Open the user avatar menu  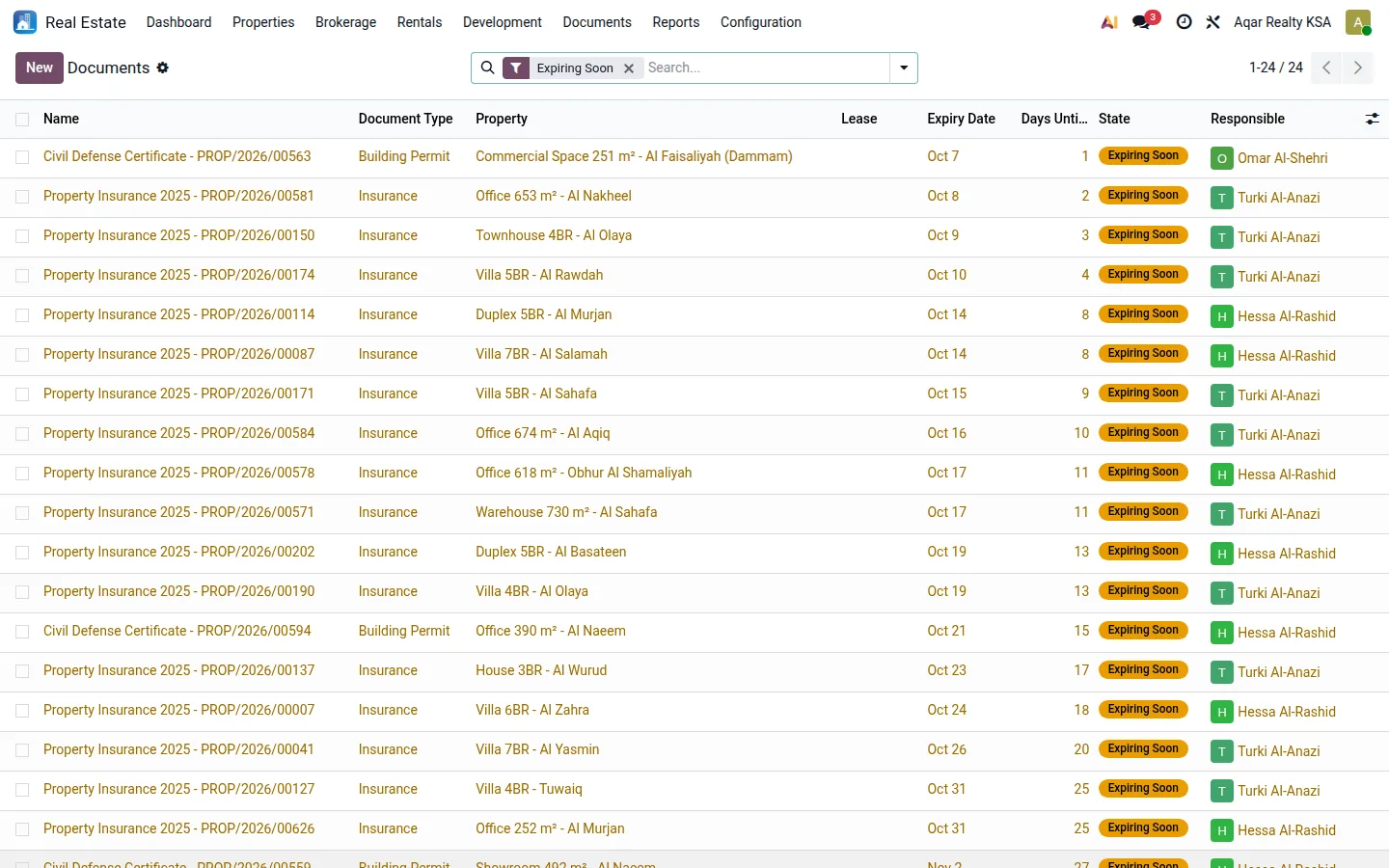1358,22
